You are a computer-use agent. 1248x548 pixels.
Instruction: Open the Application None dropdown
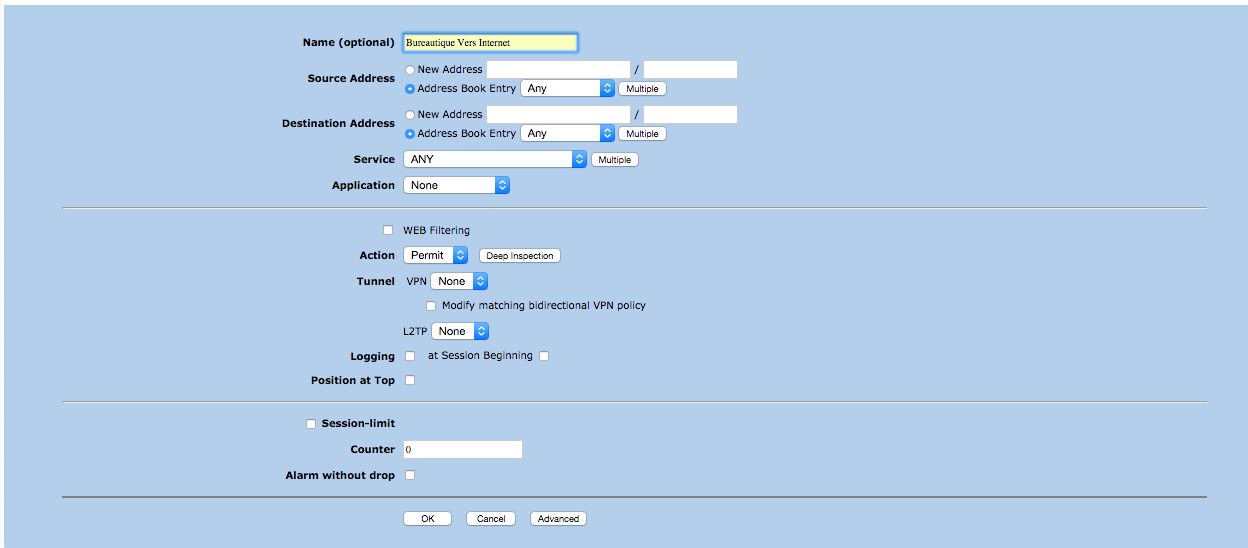(x=456, y=185)
